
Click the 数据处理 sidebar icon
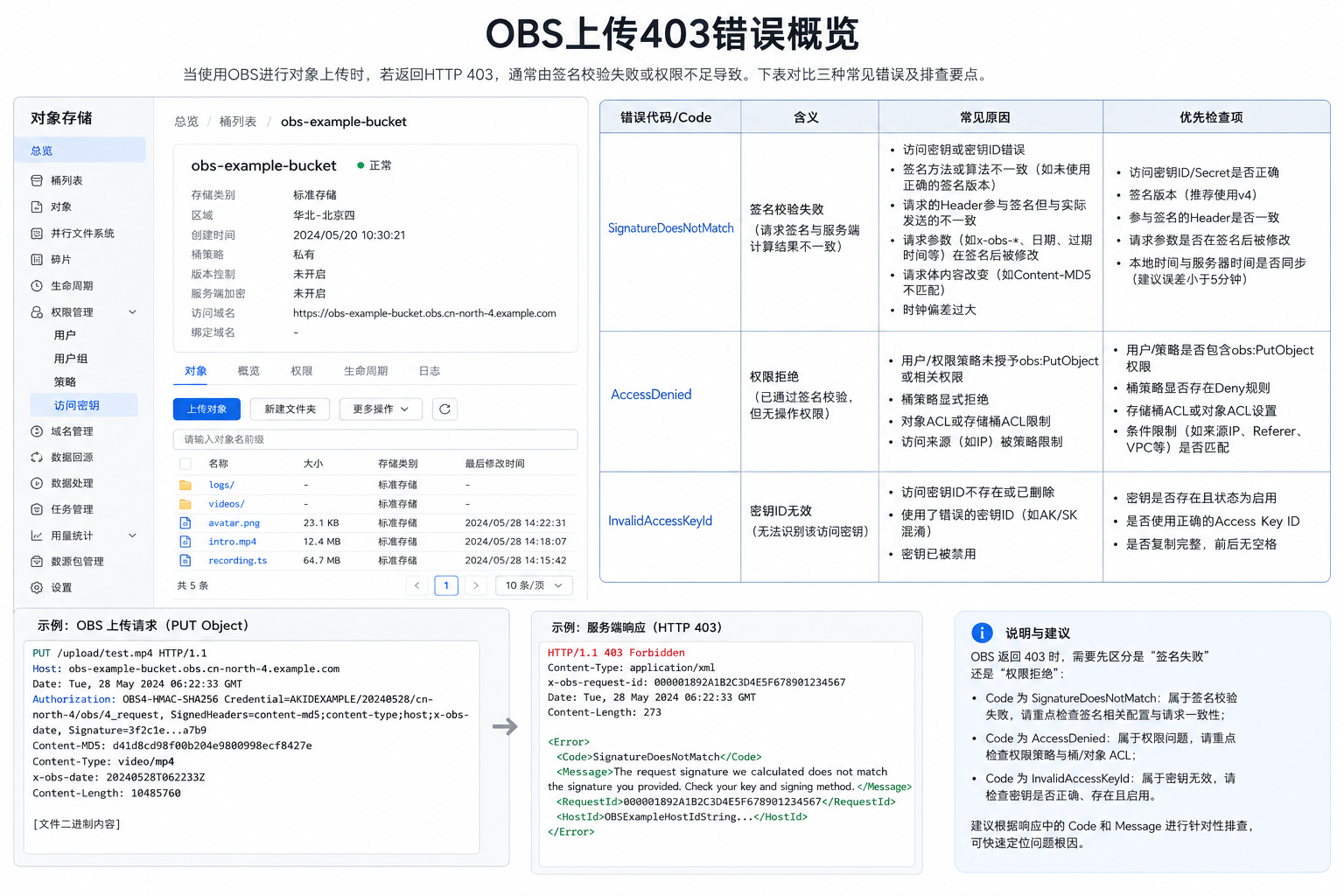37,483
